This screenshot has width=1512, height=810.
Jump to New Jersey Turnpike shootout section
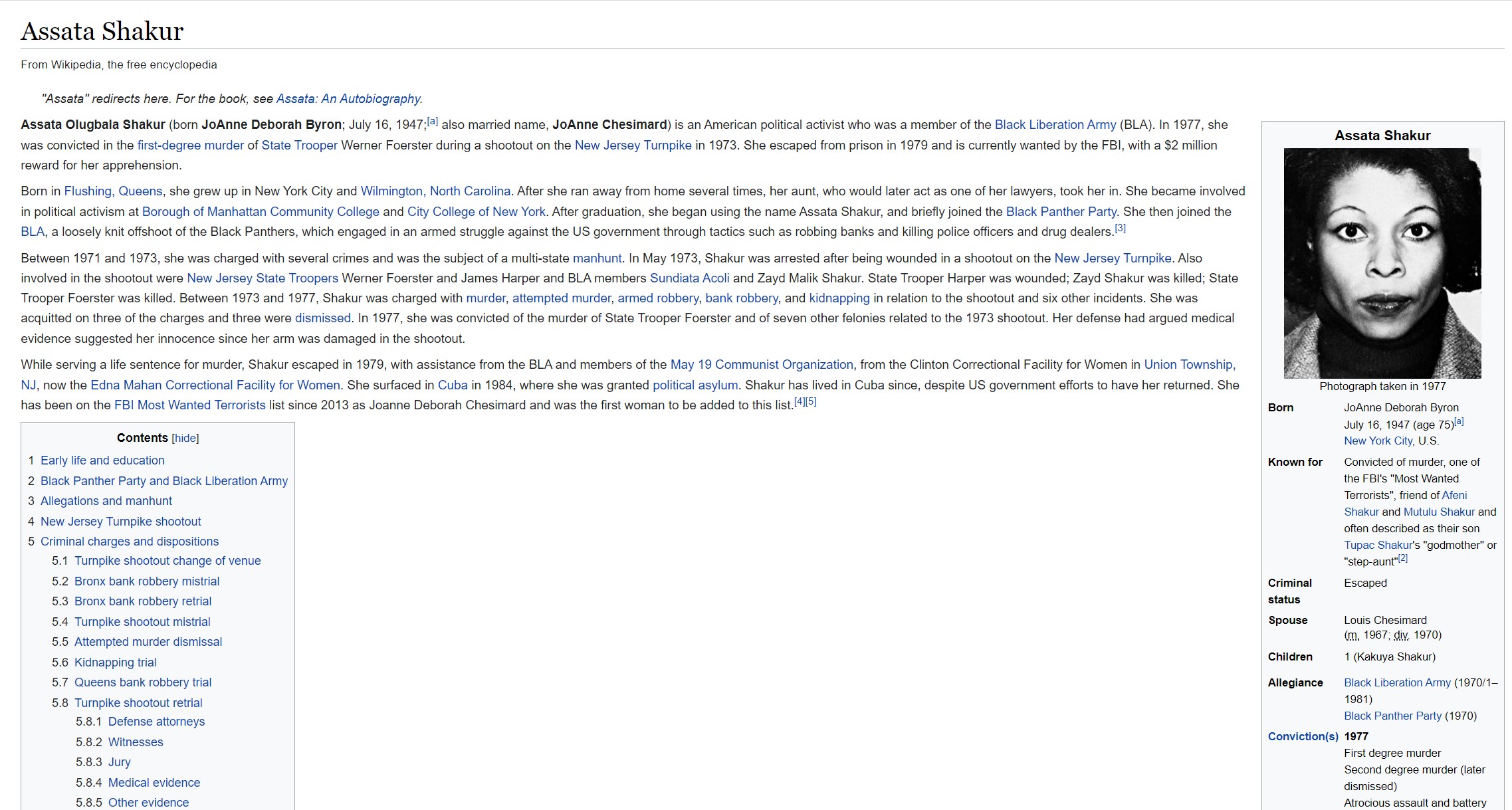point(120,522)
